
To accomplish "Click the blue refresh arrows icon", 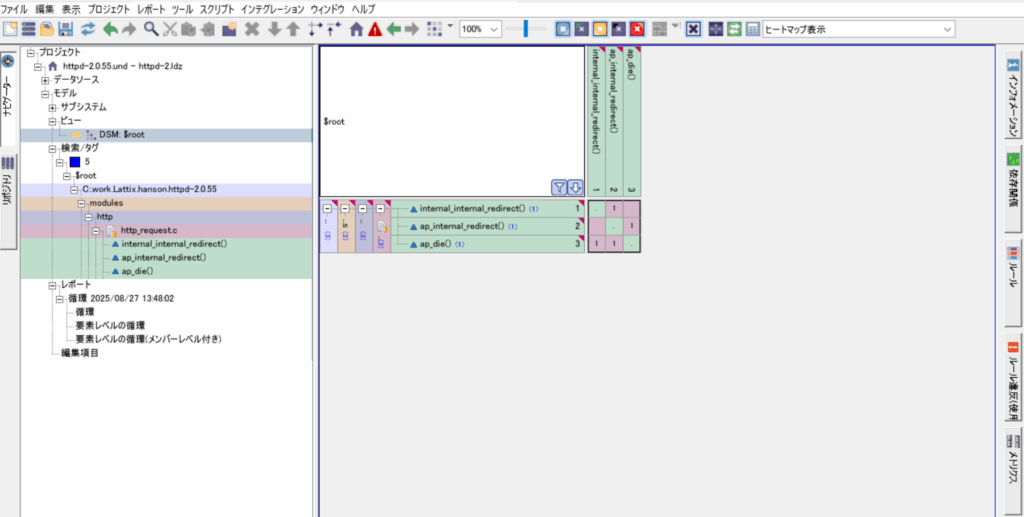I will click(89, 29).
